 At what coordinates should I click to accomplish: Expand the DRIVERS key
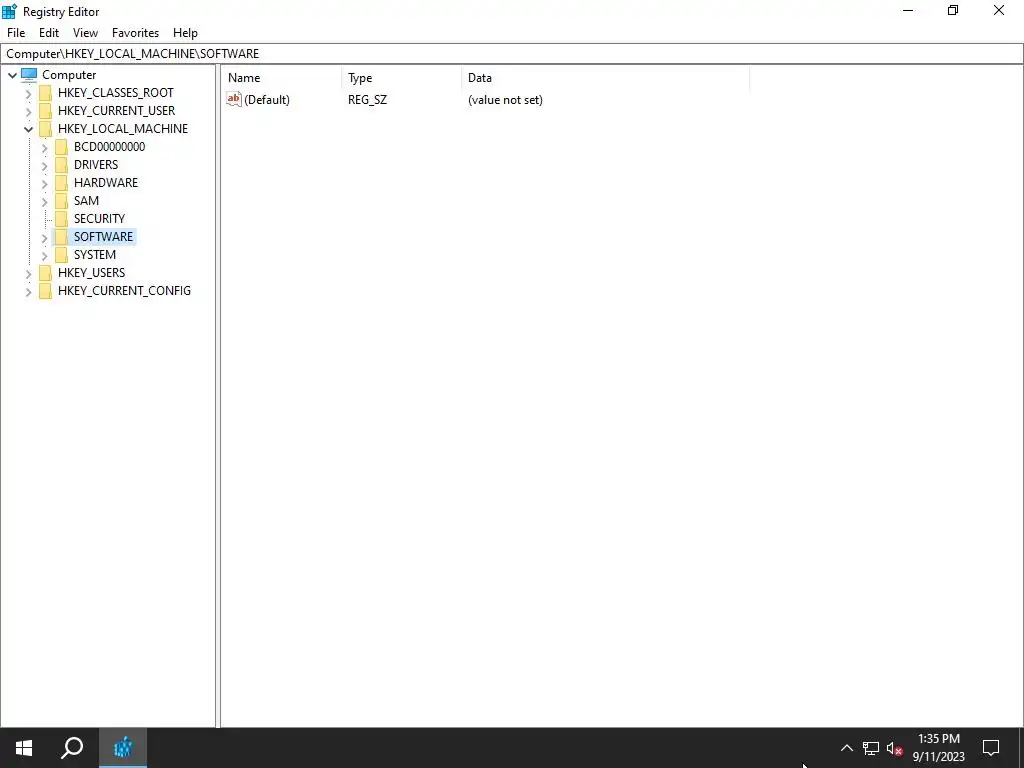[x=44, y=165]
